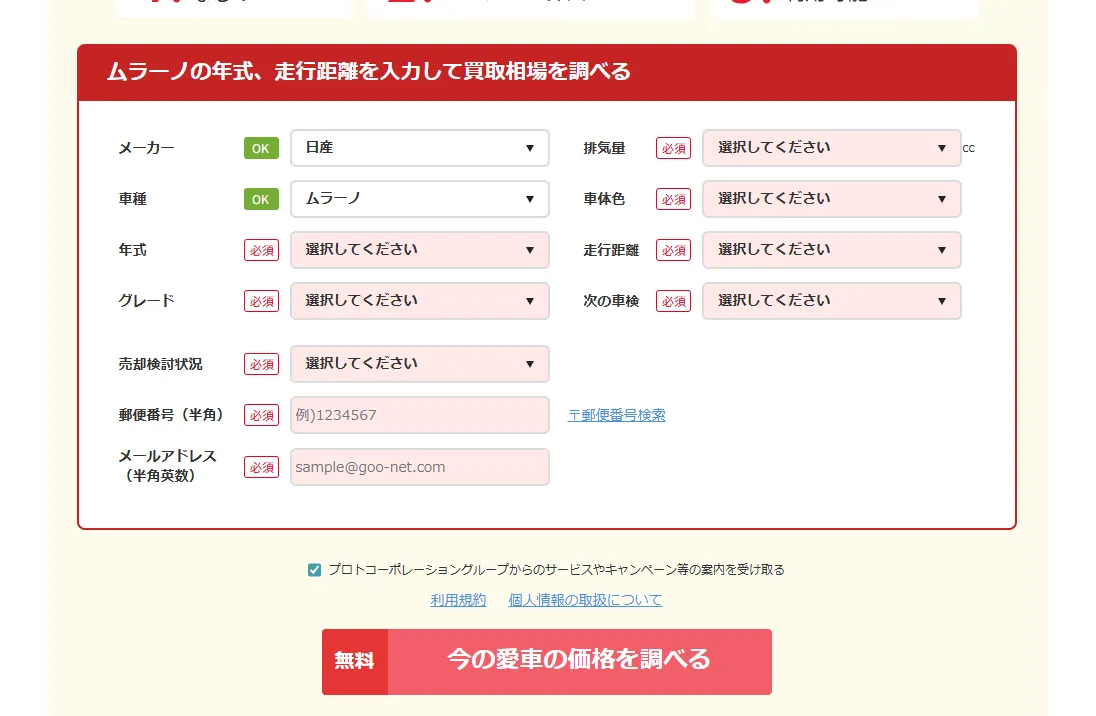Open the 個人情報の取扱について link
This screenshot has height=716, width=1096.
click(585, 600)
